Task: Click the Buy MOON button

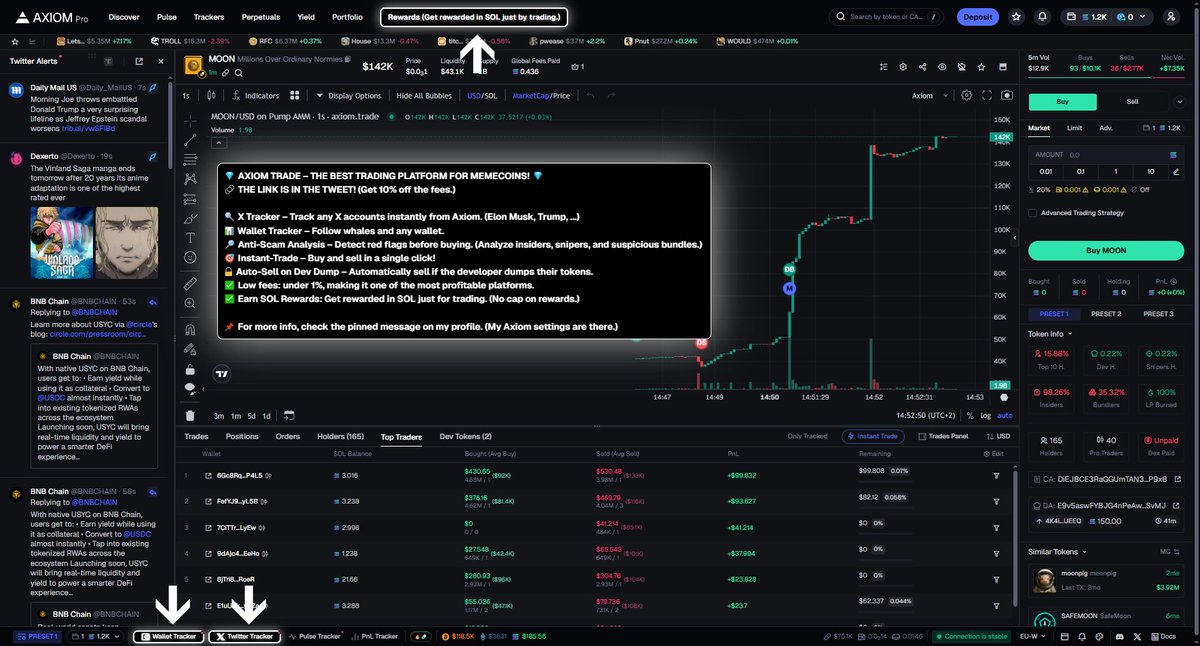Action: click(1106, 250)
